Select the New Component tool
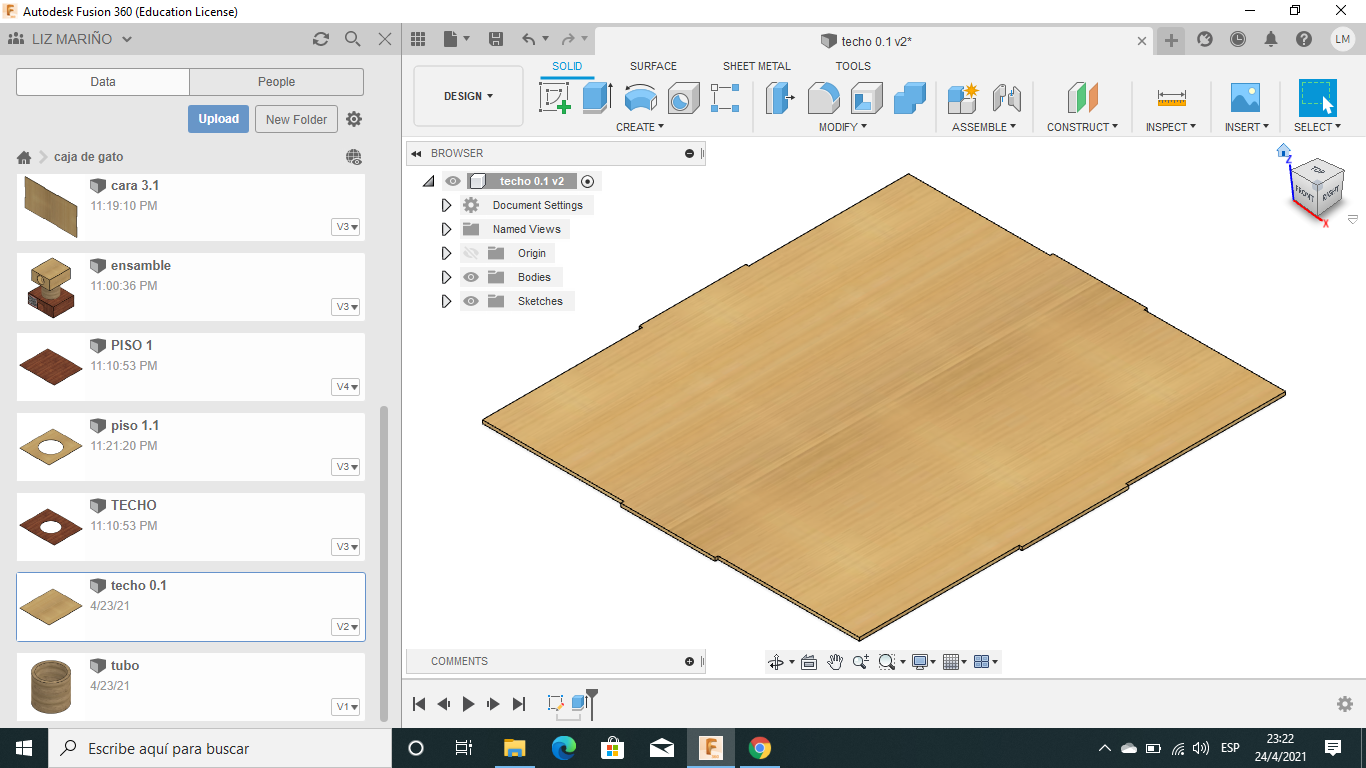This screenshot has width=1366, height=768. point(963,98)
